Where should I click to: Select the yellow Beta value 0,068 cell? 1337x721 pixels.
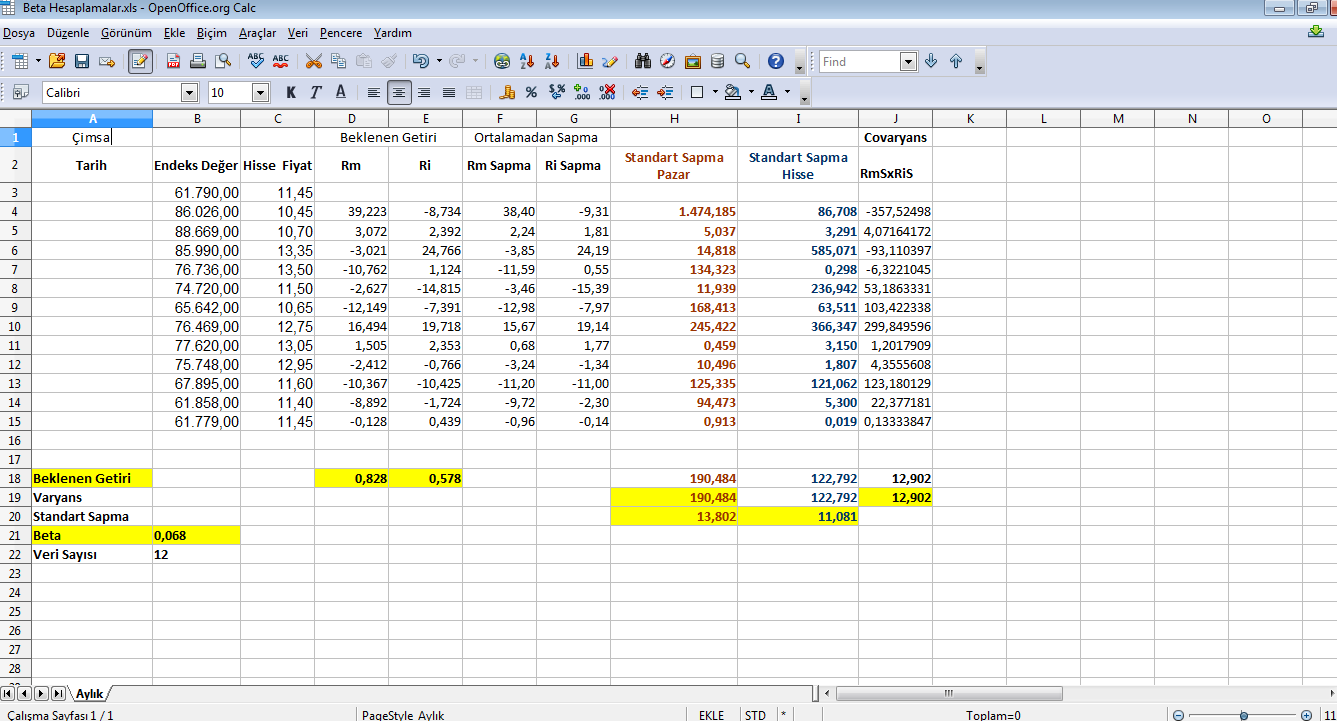(197, 535)
